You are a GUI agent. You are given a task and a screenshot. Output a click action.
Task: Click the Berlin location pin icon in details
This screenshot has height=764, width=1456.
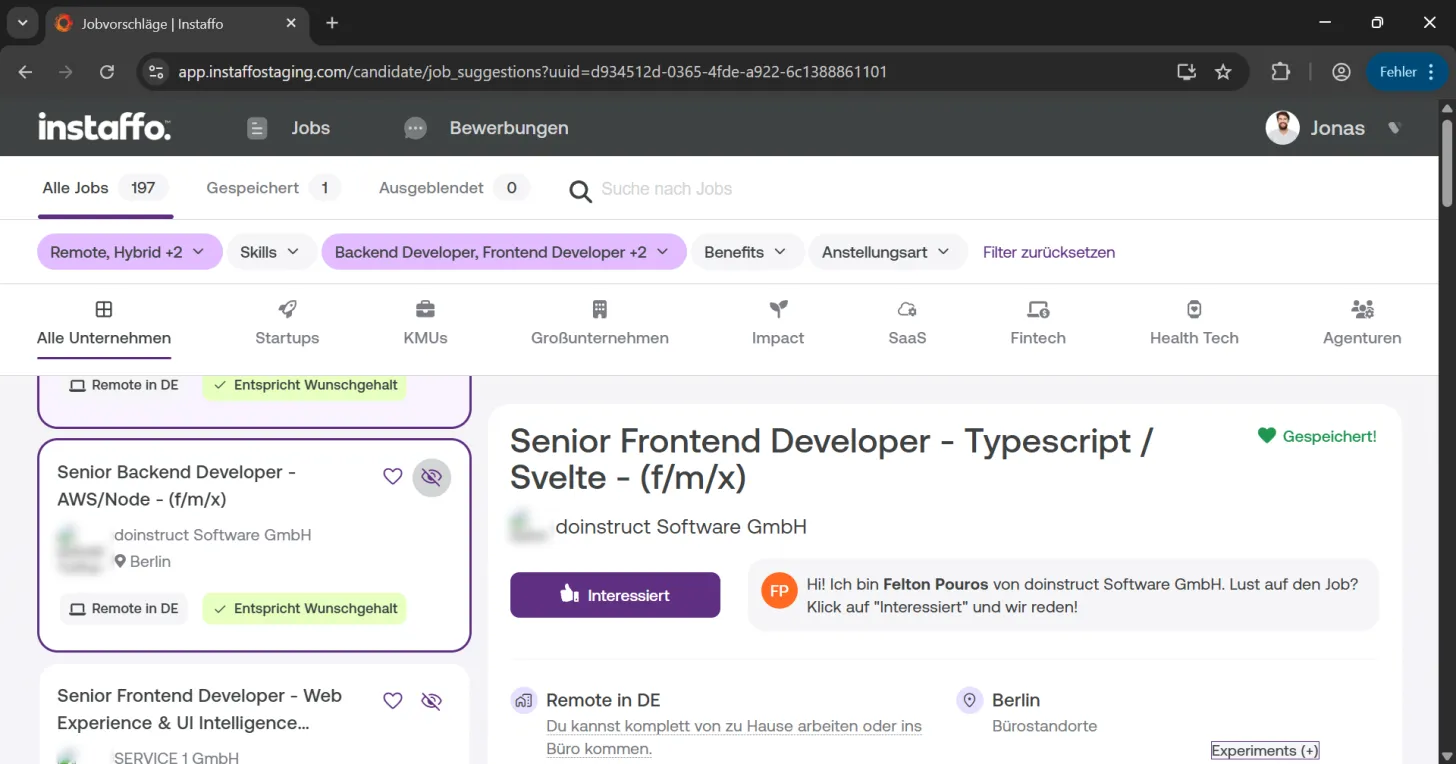969,700
